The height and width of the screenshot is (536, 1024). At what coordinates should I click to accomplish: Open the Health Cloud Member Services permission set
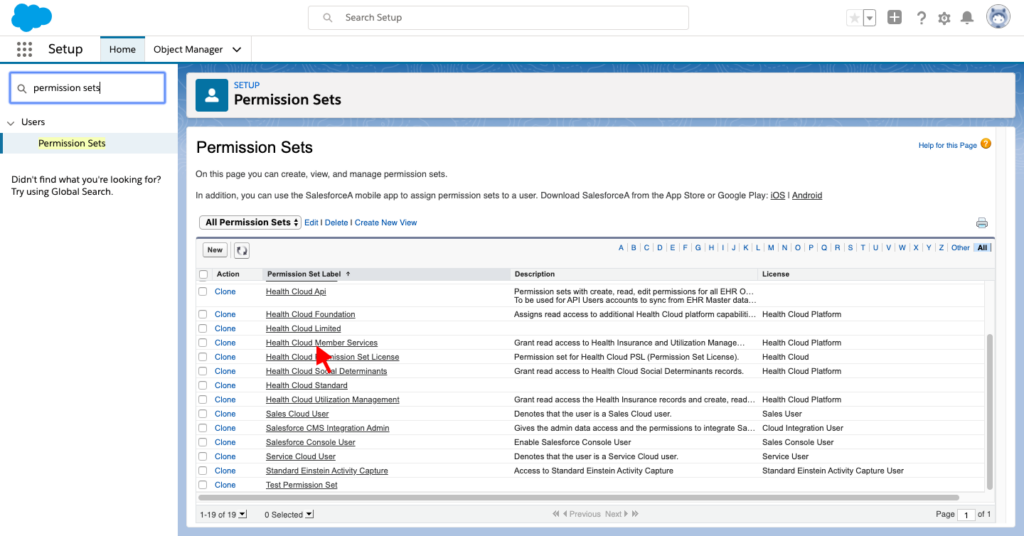click(321, 343)
